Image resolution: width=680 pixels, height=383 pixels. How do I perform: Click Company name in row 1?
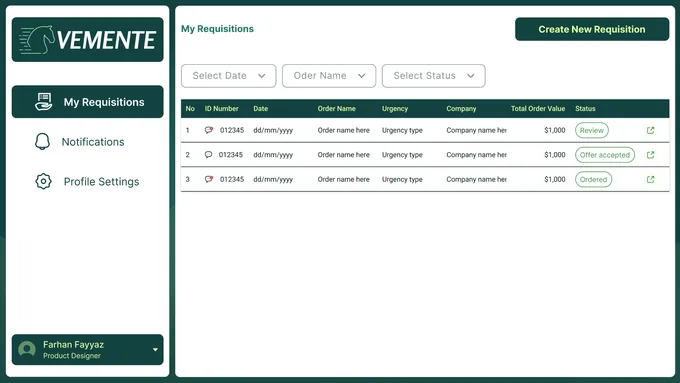point(477,131)
